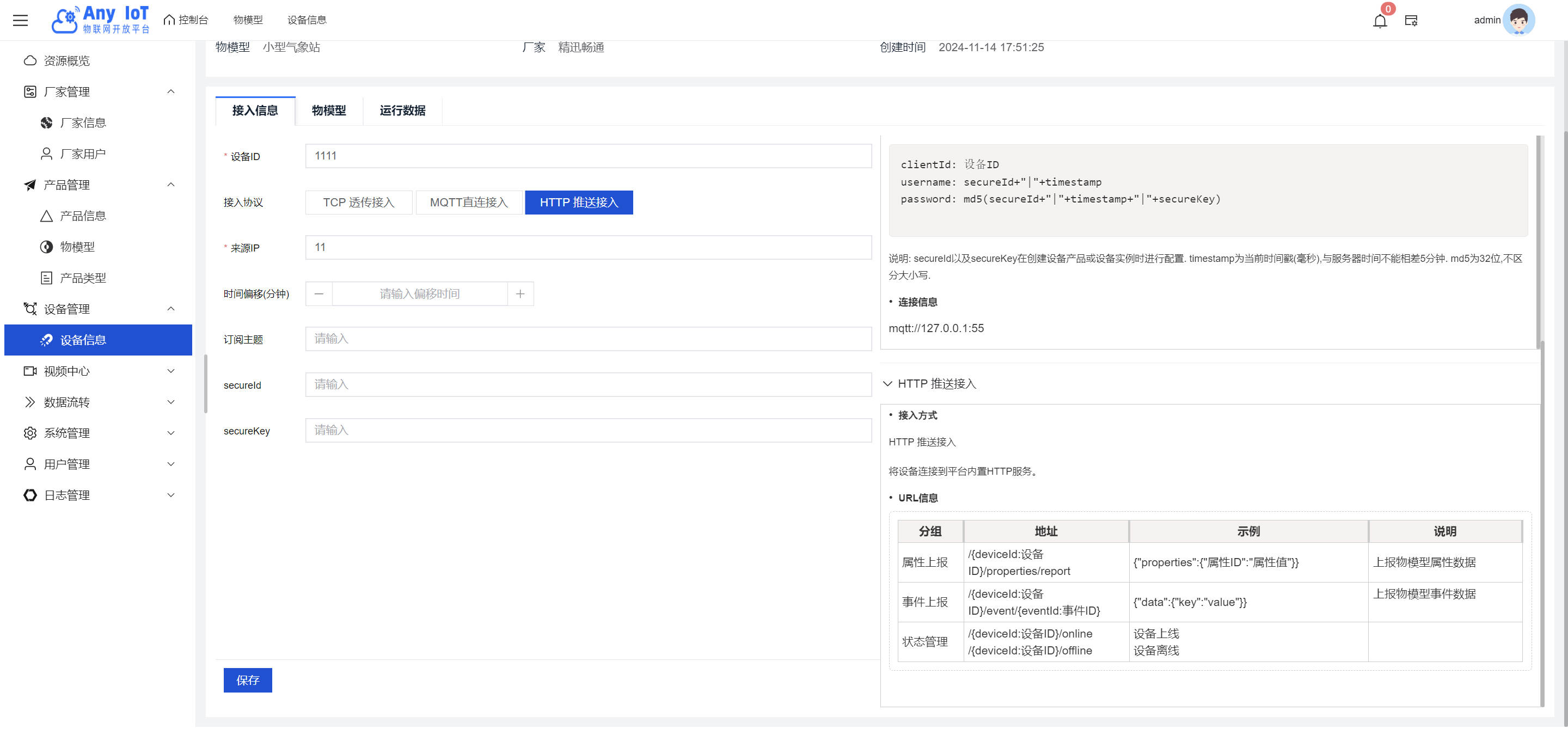Click the hamburger menu icon

pyautogui.click(x=20, y=20)
